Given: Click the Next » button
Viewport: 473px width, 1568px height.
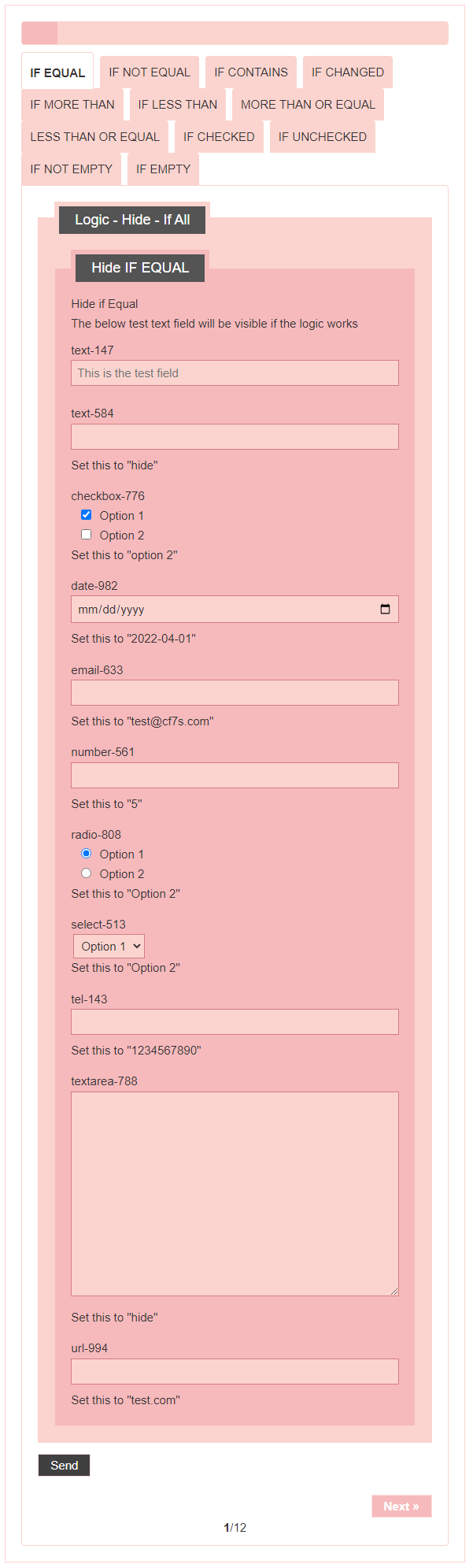Looking at the screenshot, I should [x=401, y=1506].
